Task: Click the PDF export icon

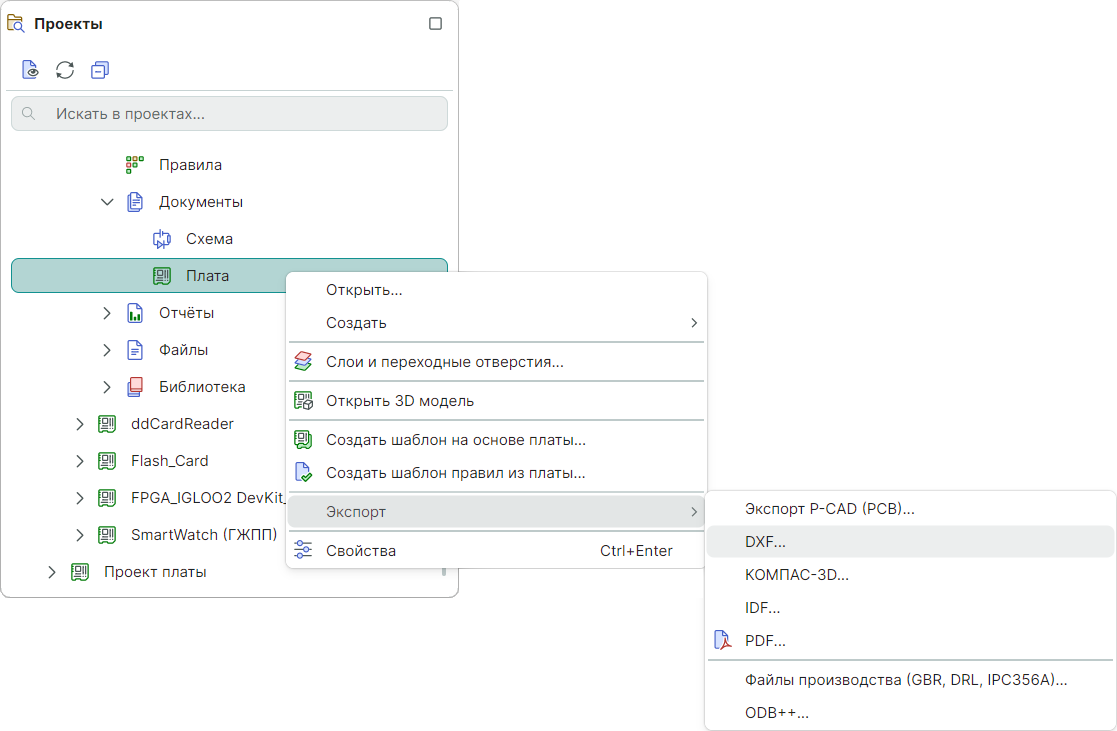Action: [x=722, y=640]
